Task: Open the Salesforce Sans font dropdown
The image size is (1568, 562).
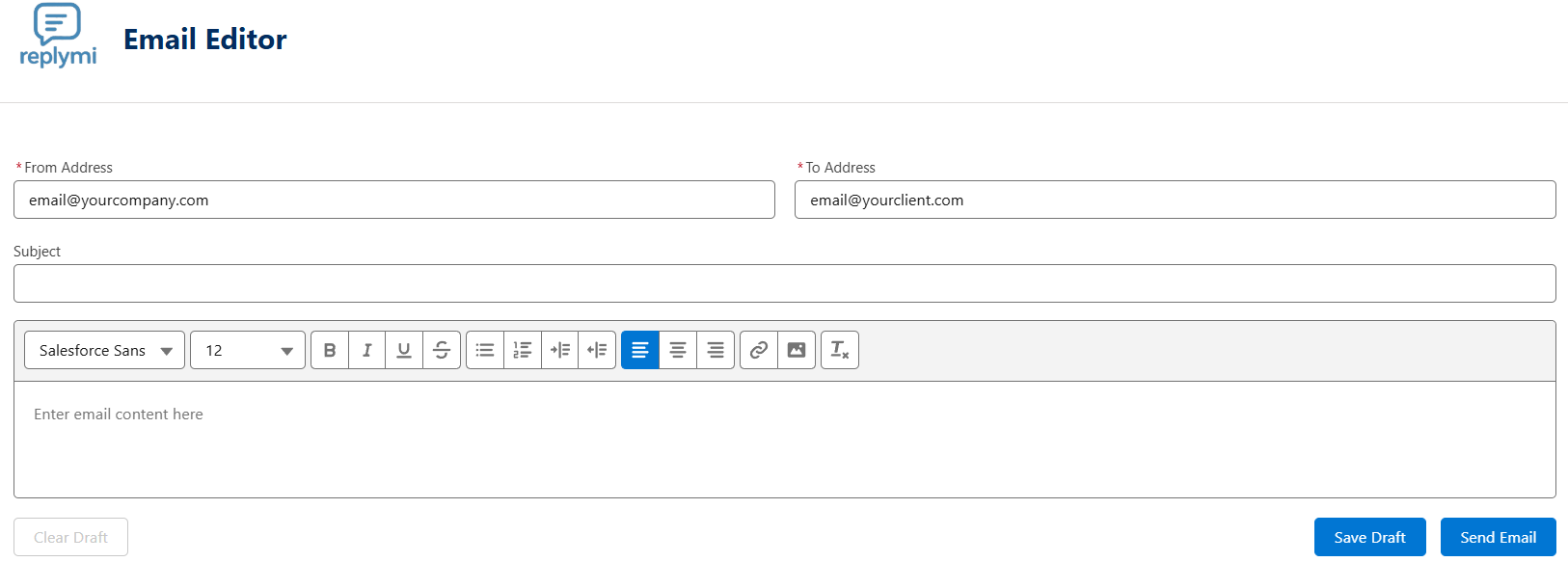Action: (105, 350)
